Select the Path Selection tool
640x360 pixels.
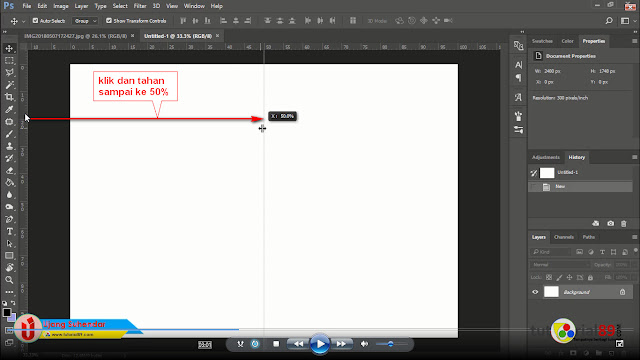(9, 244)
